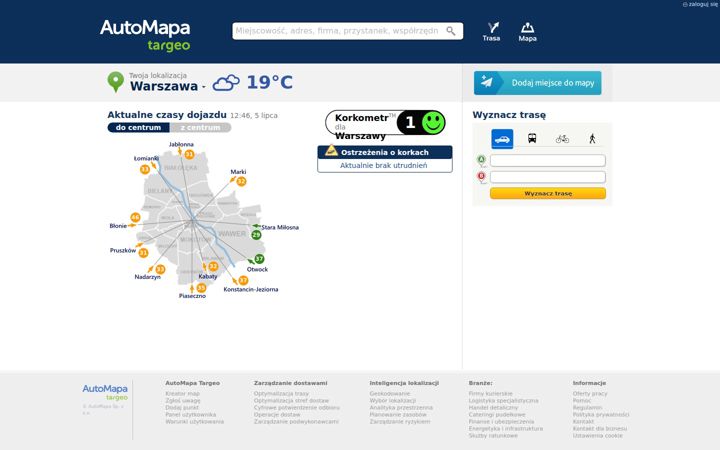The width and height of the screenshot is (720, 450).
Task: Click the search magnifier icon
Action: (x=451, y=31)
